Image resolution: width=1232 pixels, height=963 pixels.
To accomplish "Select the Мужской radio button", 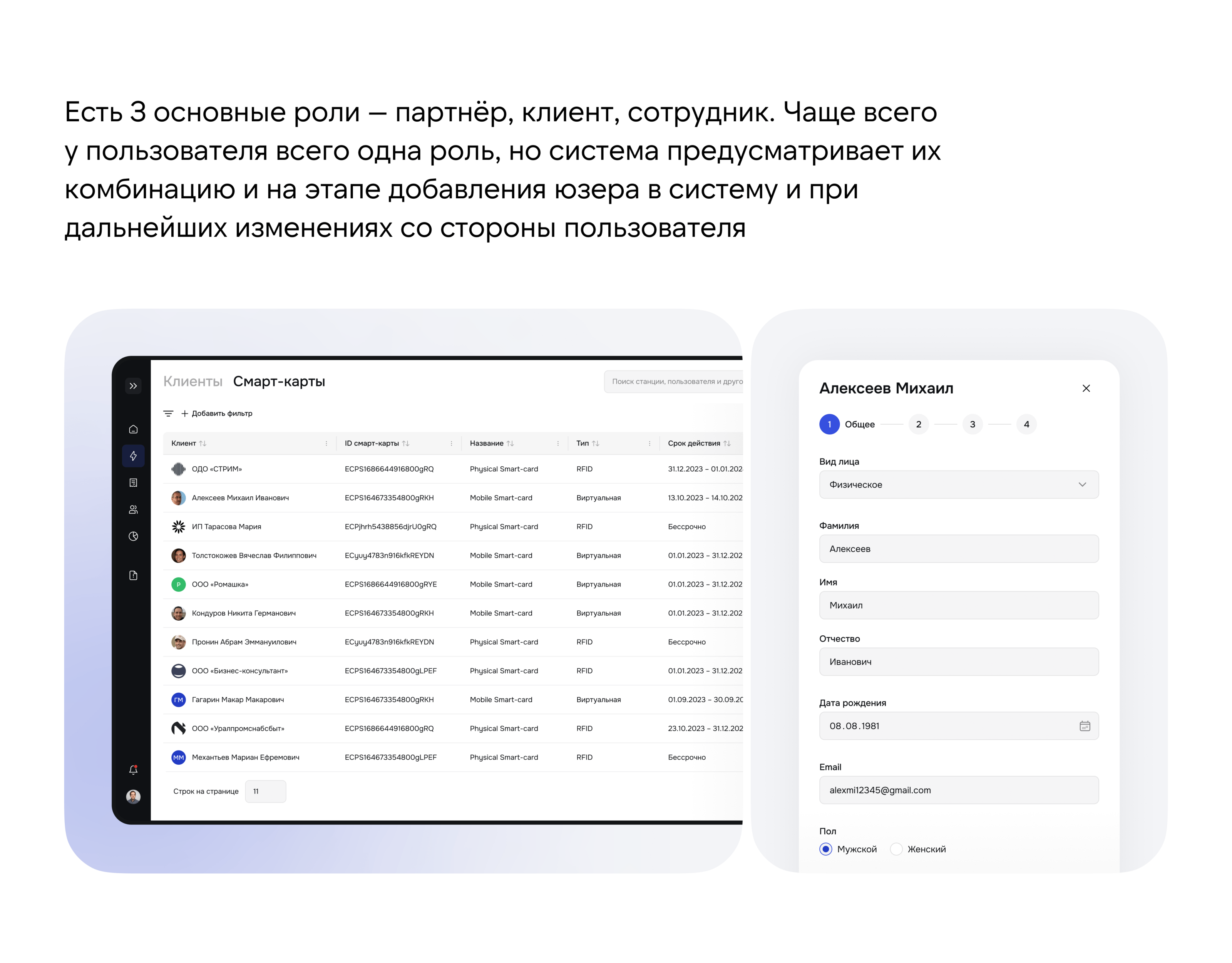I will tap(825, 849).
